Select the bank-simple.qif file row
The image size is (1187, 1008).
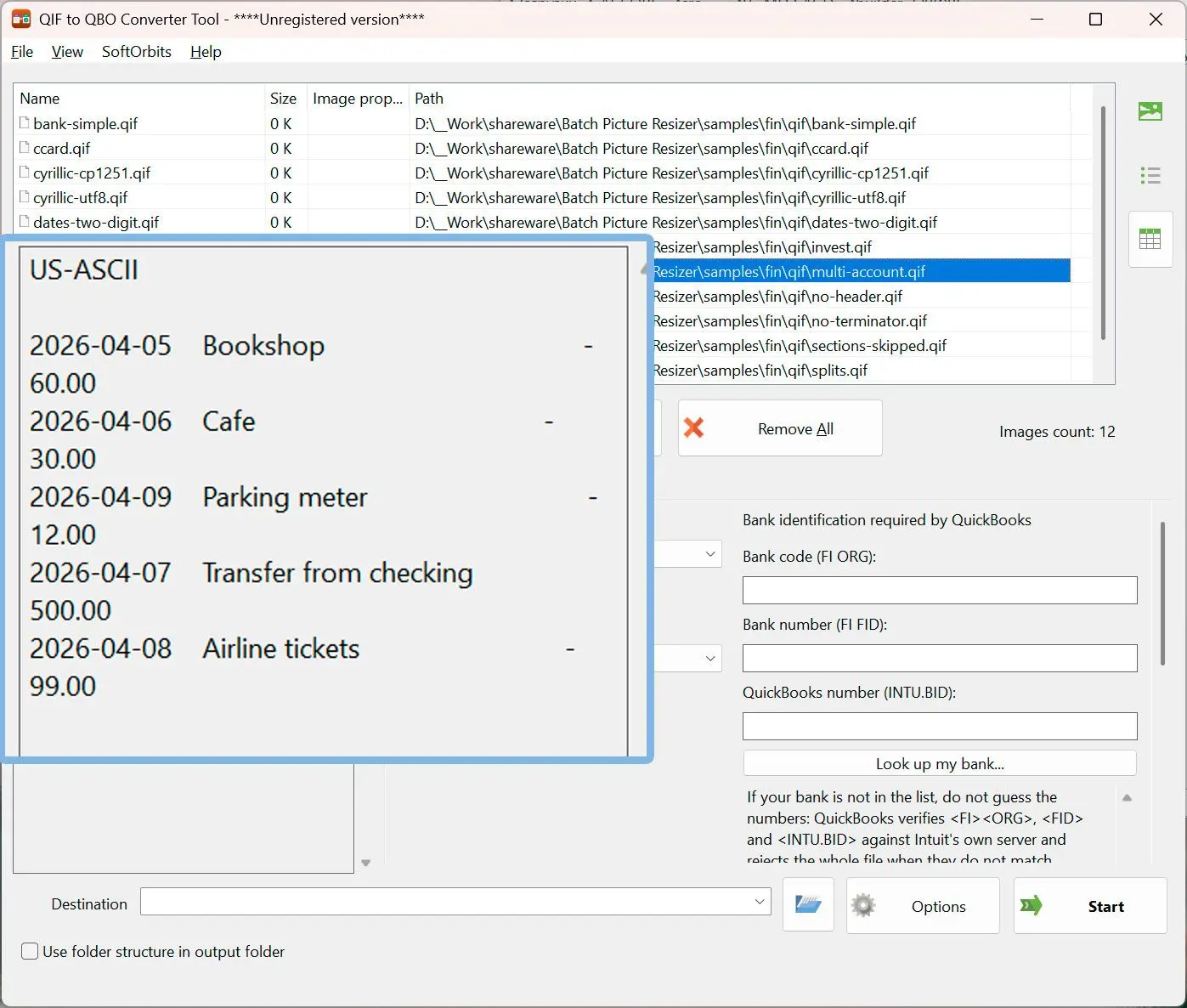point(542,124)
